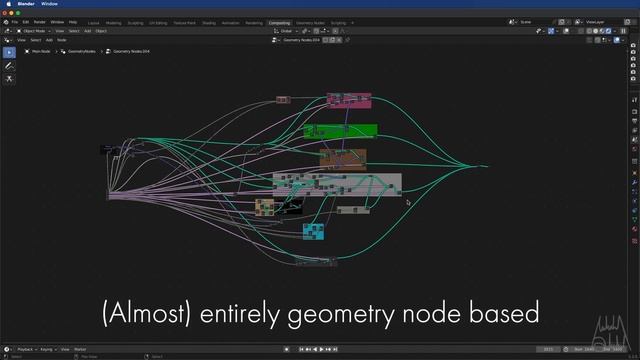640x360 pixels.
Task: Click the Blender logo icon in the top bar
Action: pyautogui.click(x=6, y=22)
